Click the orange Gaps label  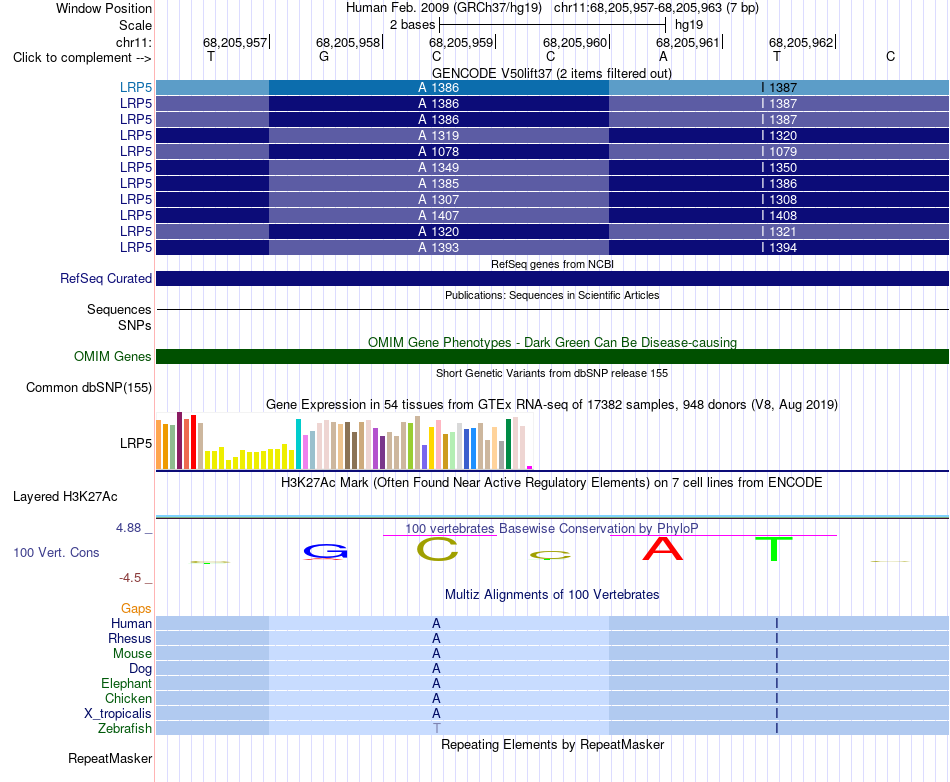(136, 609)
